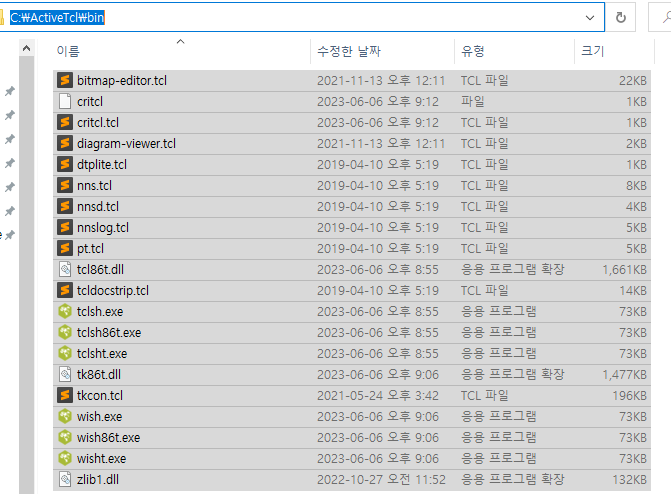671x494 pixels.
Task: Click the 14KB size of tcldocstrip.tcl
Action: [x=632, y=290]
